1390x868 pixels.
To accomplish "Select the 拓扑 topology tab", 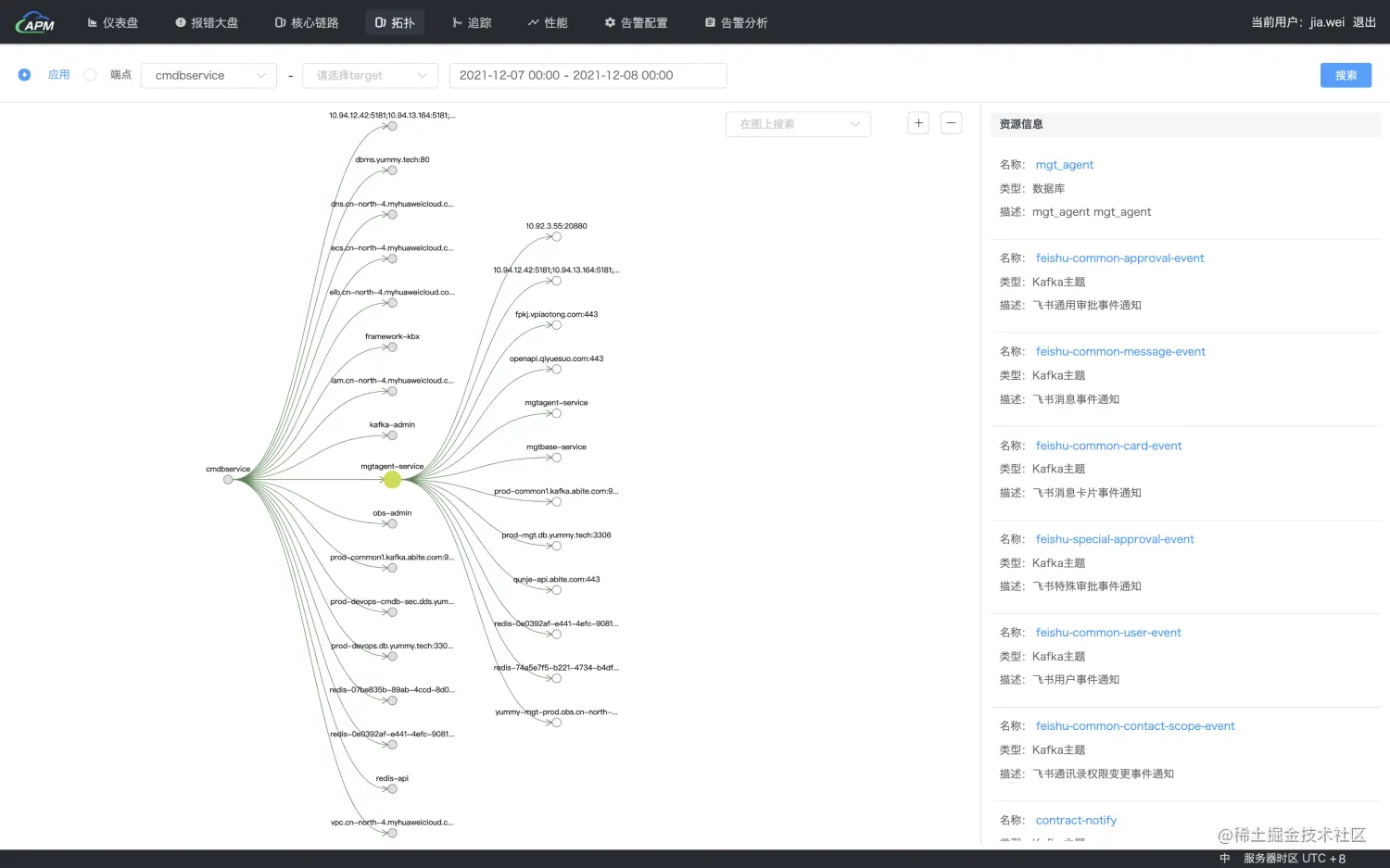I will (x=395, y=22).
